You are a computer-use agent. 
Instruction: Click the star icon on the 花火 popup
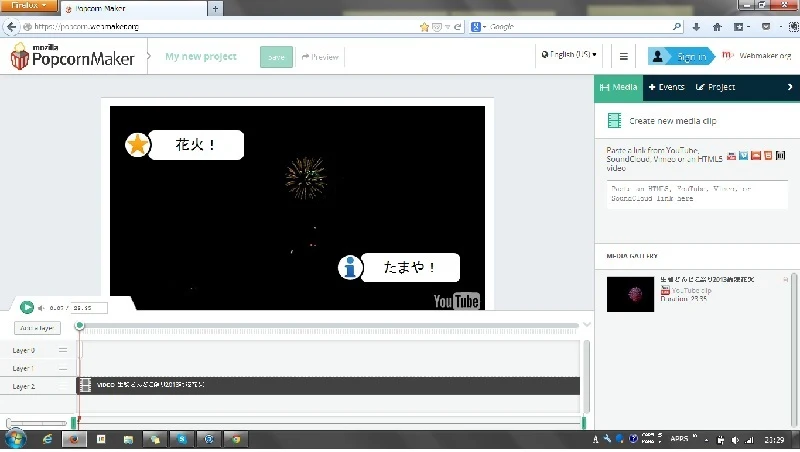[137, 145]
